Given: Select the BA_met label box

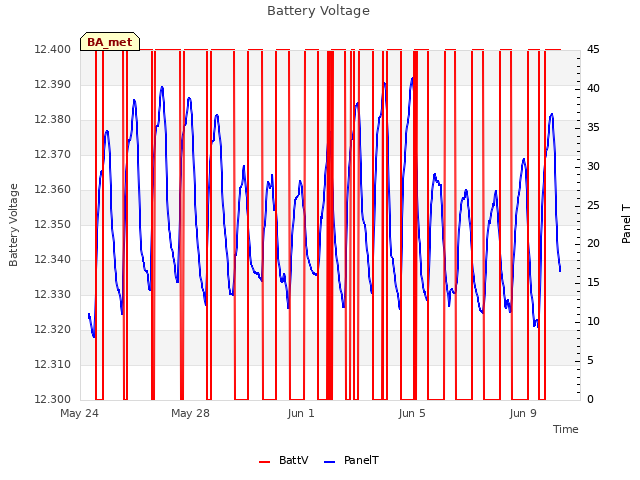Looking at the screenshot, I should tap(110, 42).
